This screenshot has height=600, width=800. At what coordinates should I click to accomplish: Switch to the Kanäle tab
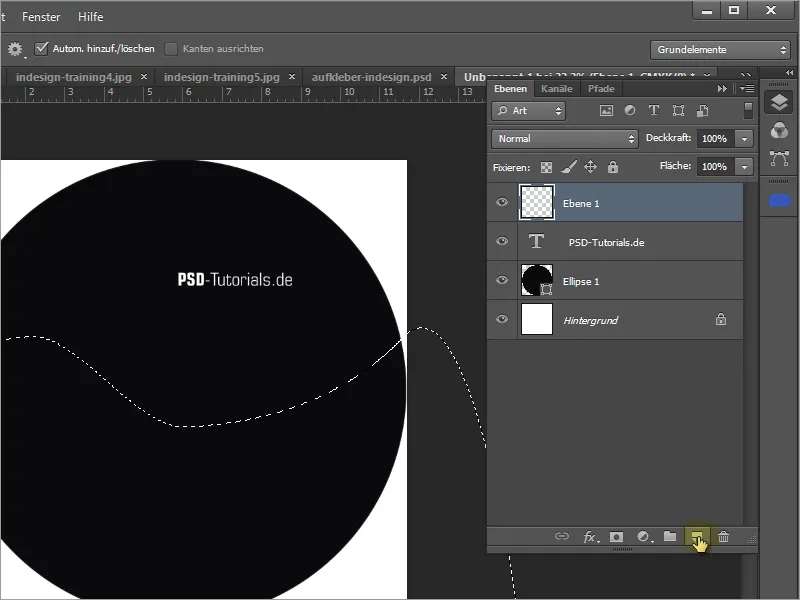557,89
